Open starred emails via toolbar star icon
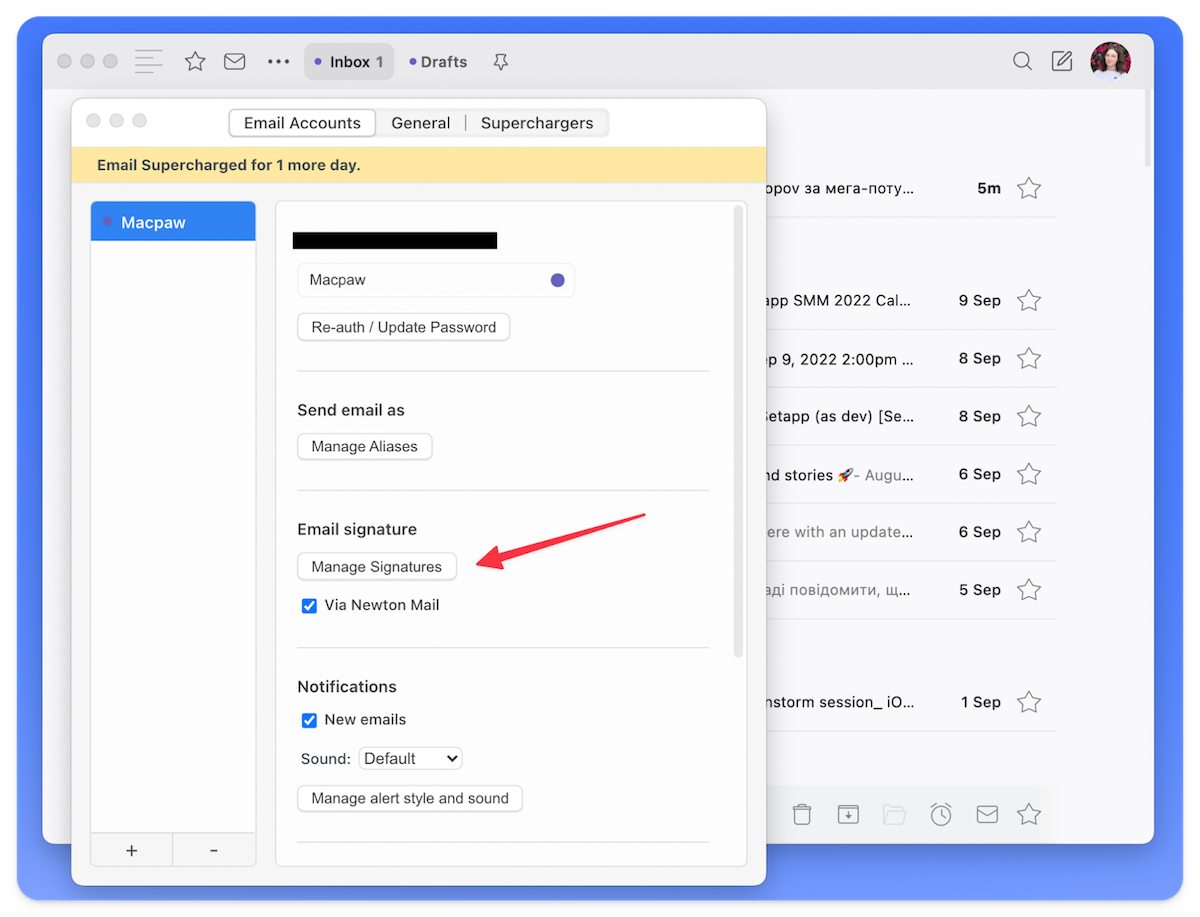 (x=195, y=61)
